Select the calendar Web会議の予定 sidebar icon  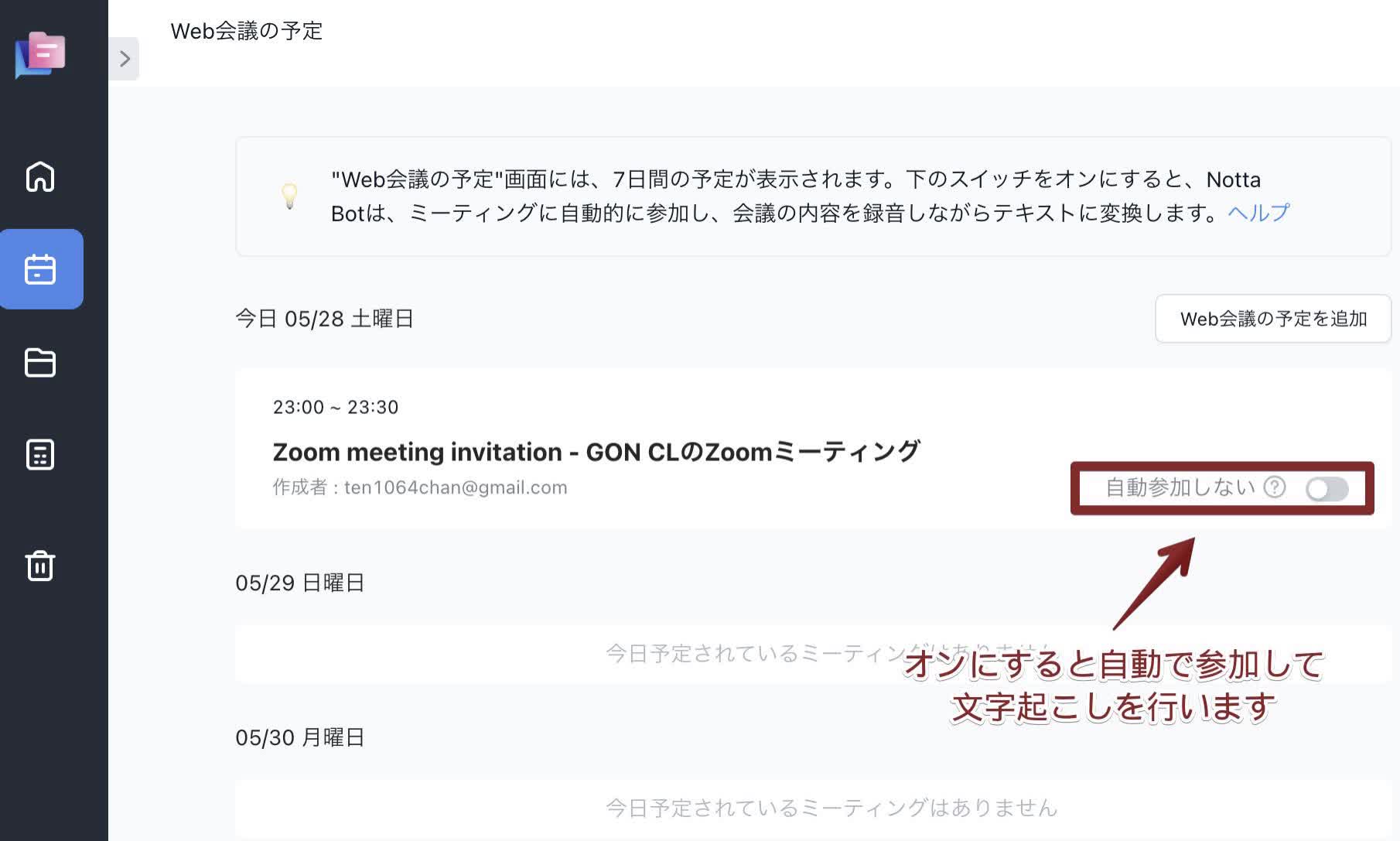coord(41,269)
